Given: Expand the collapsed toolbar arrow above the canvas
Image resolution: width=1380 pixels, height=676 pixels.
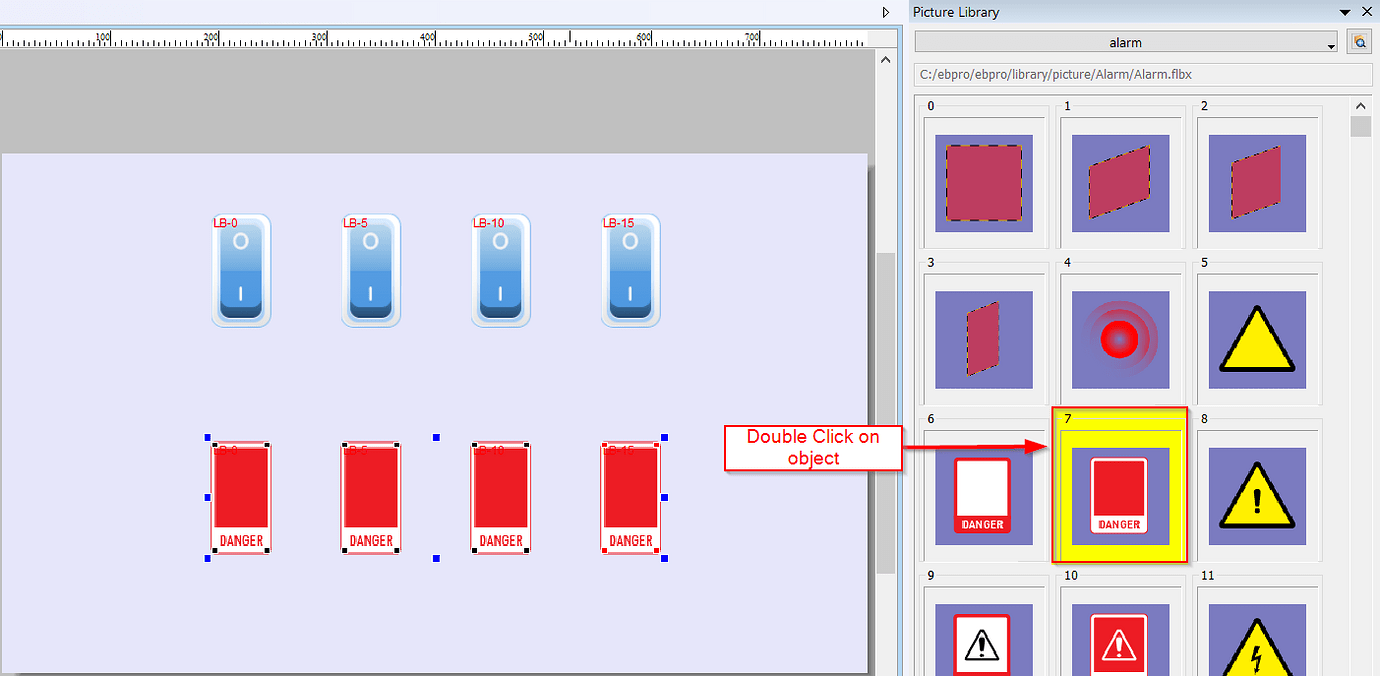Looking at the screenshot, I should point(885,12).
